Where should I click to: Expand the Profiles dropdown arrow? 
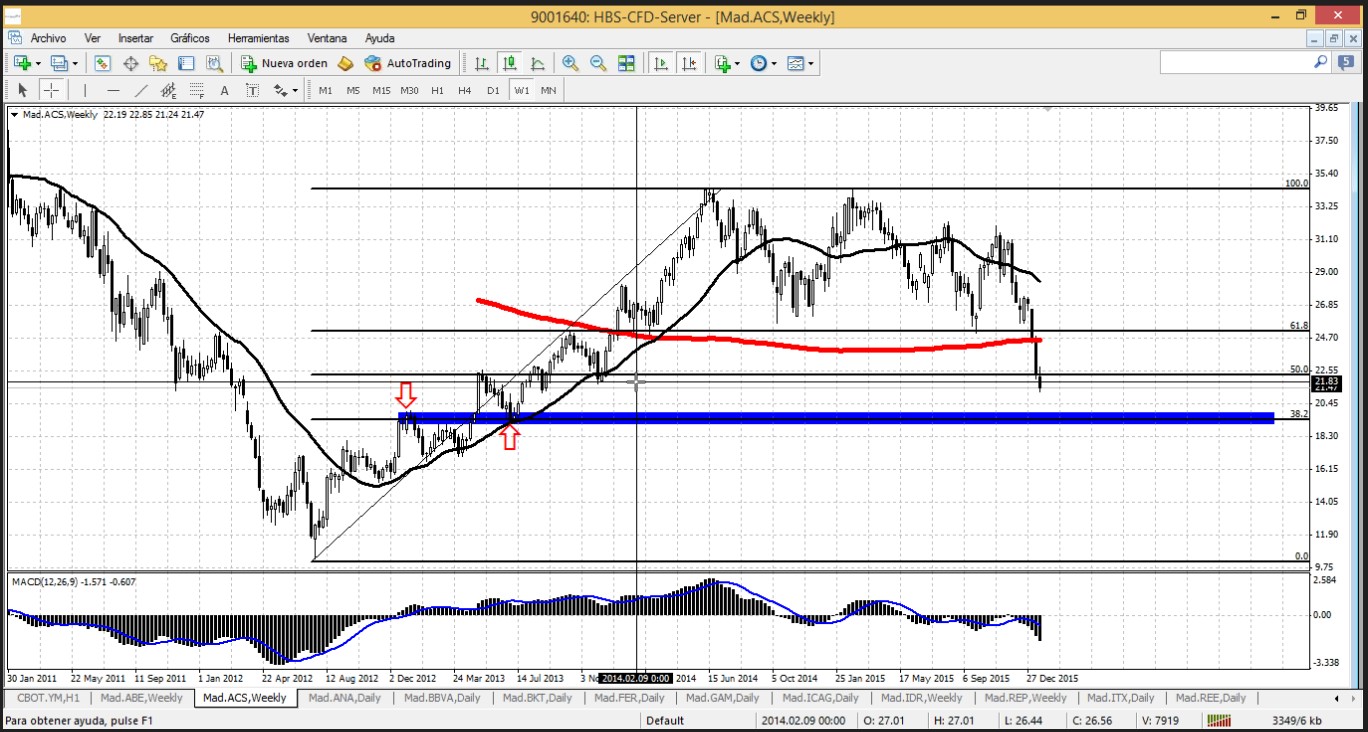click(x=74, y=63)
